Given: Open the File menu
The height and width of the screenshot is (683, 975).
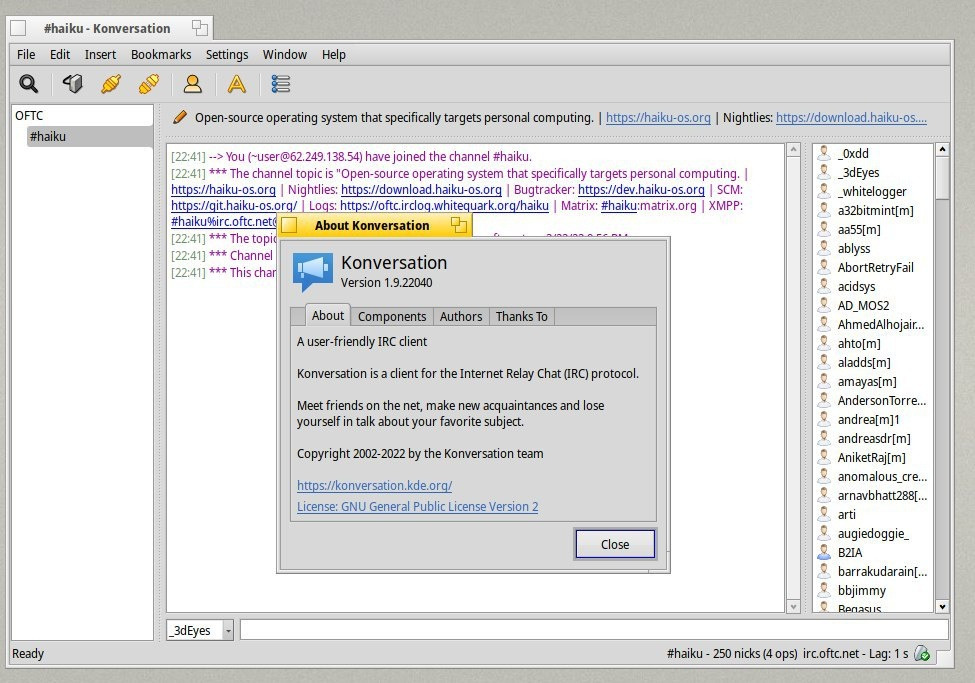Looking at the screenshot, I should click(x=26, y=55).
